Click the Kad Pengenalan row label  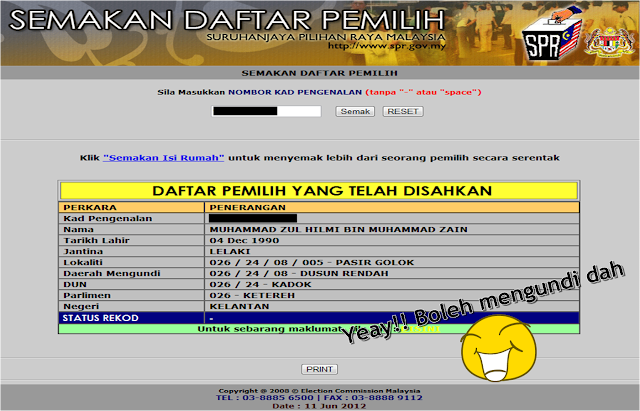point(108,218)
